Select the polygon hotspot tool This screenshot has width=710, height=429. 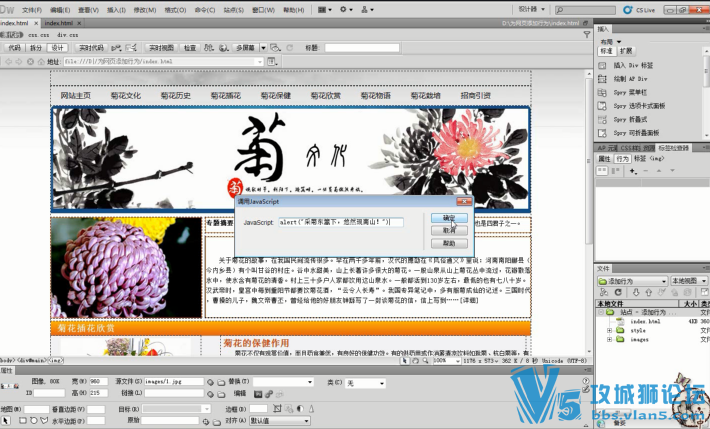coord(44,421)
